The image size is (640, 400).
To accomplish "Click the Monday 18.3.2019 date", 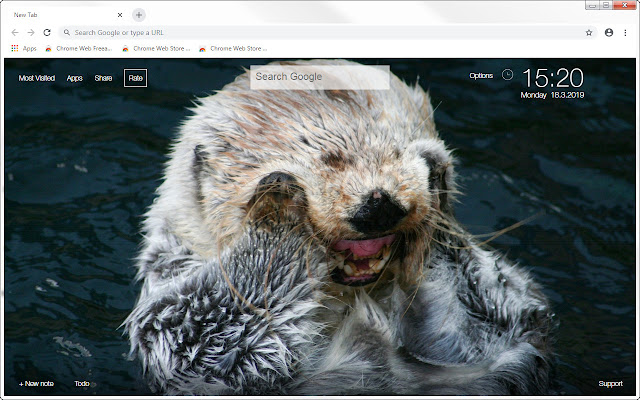I will coord(552,95).
